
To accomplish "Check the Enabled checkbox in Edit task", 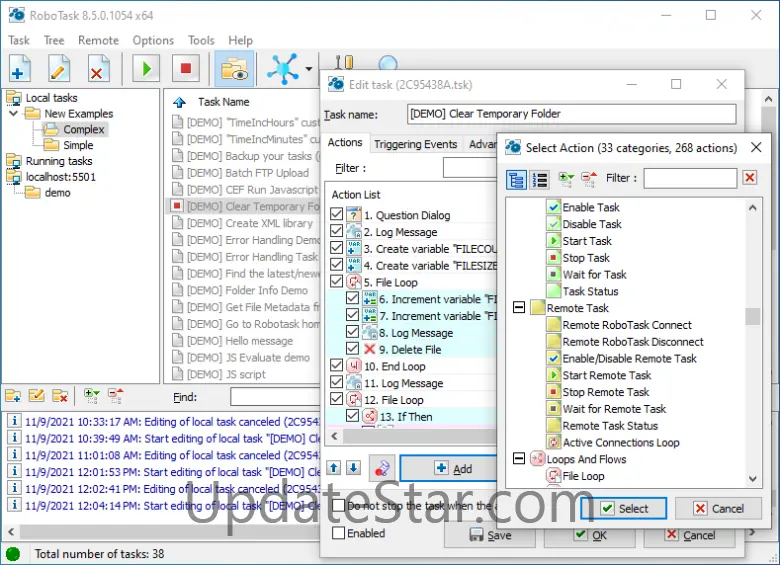I will coord(339,533).
